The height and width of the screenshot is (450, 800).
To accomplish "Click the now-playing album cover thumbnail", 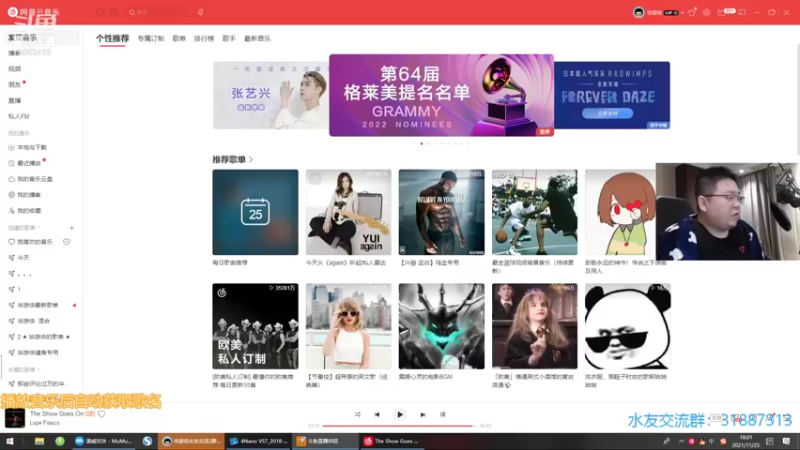I will [x=15, y=418].
